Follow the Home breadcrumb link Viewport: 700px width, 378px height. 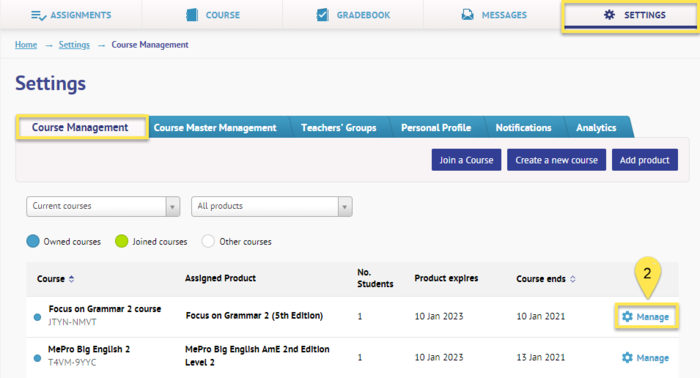[26, 45]
